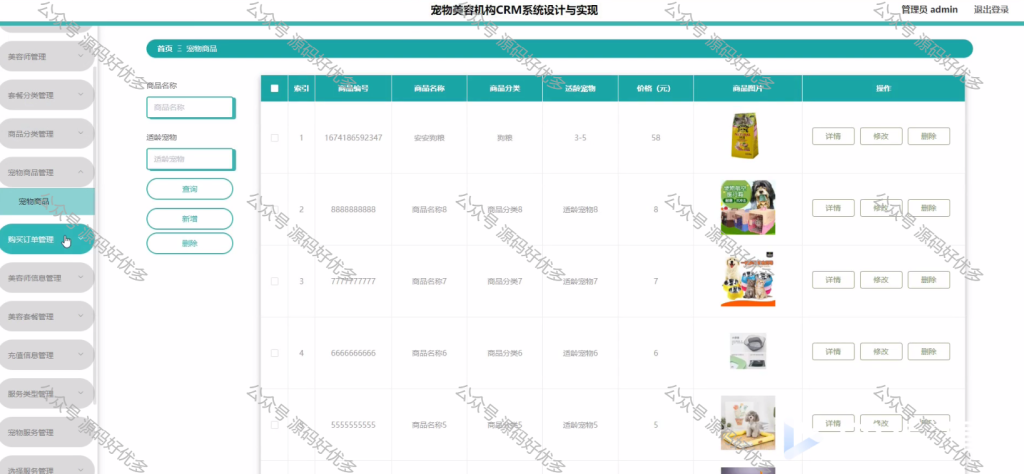Expand the 套餐分类管理 sidebar menu
This screenshot has height=474, width=1024.
click(46, 95)
